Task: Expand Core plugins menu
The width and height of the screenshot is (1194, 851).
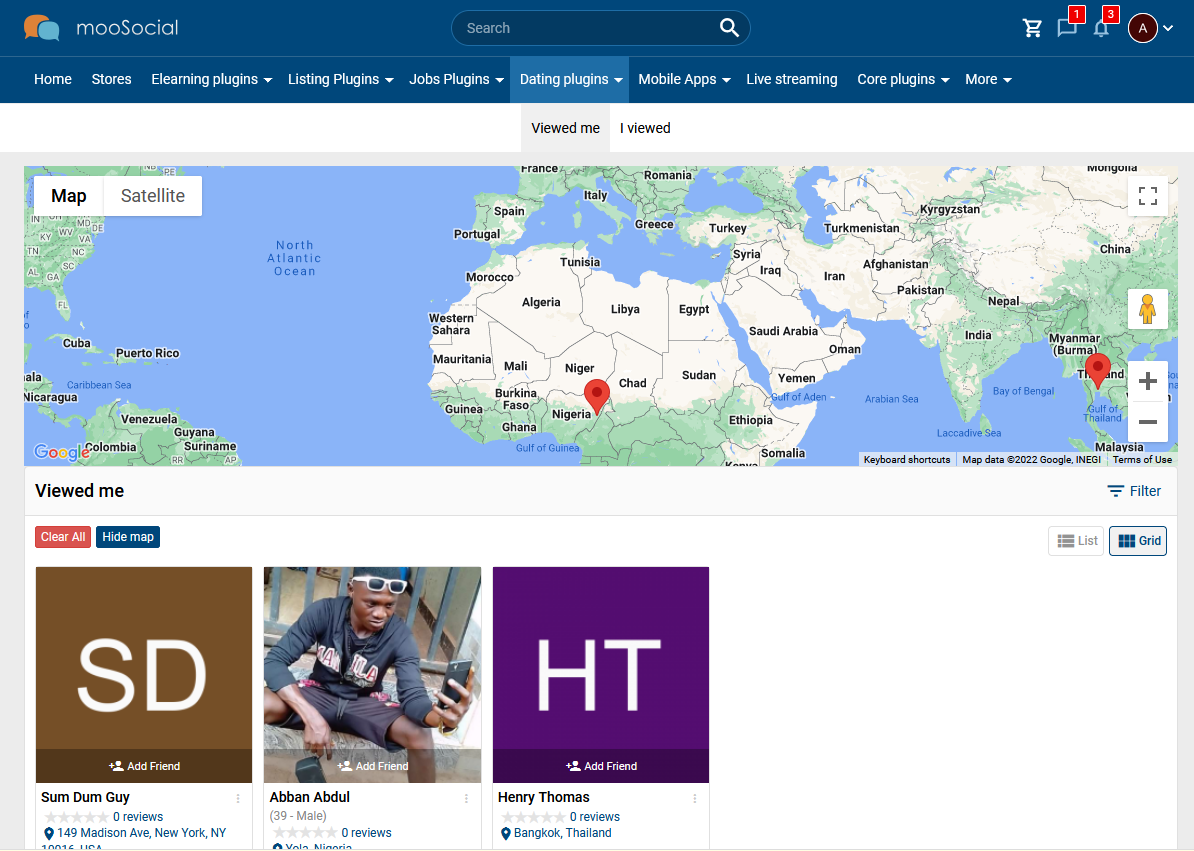Action: (x=903, y=79)
